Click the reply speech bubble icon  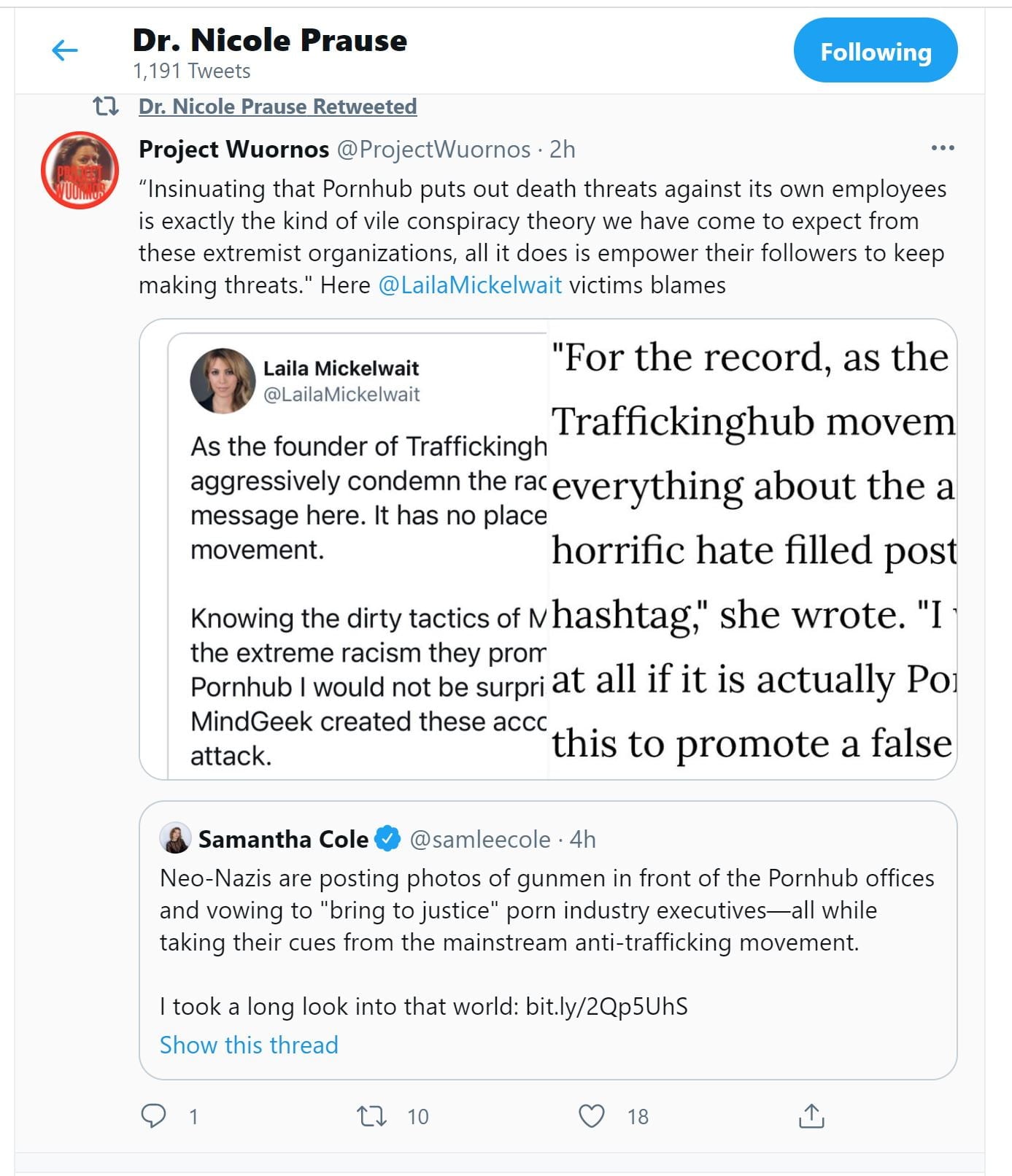(153, 1115)
